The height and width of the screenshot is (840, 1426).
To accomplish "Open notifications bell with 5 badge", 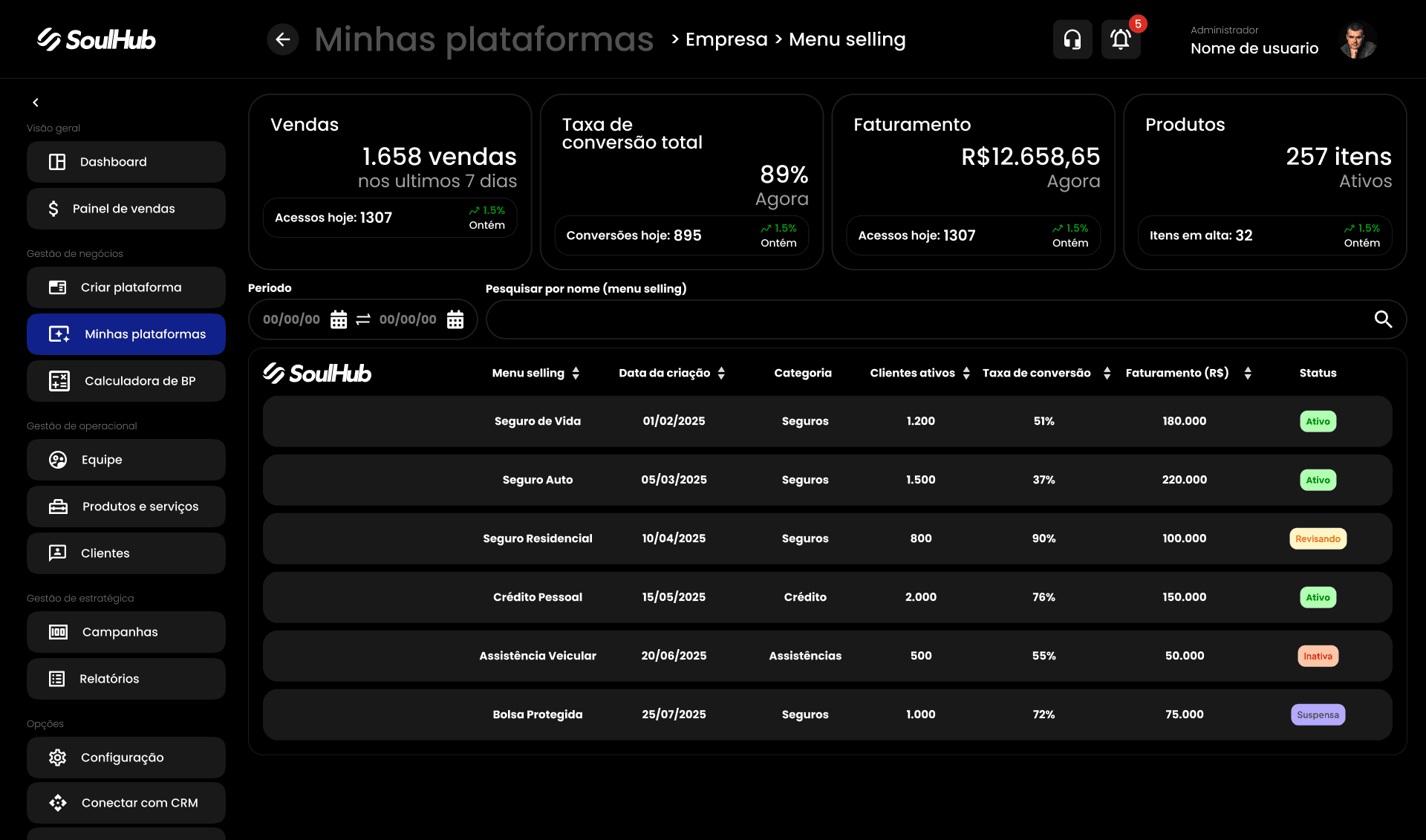I will 1121,39.
